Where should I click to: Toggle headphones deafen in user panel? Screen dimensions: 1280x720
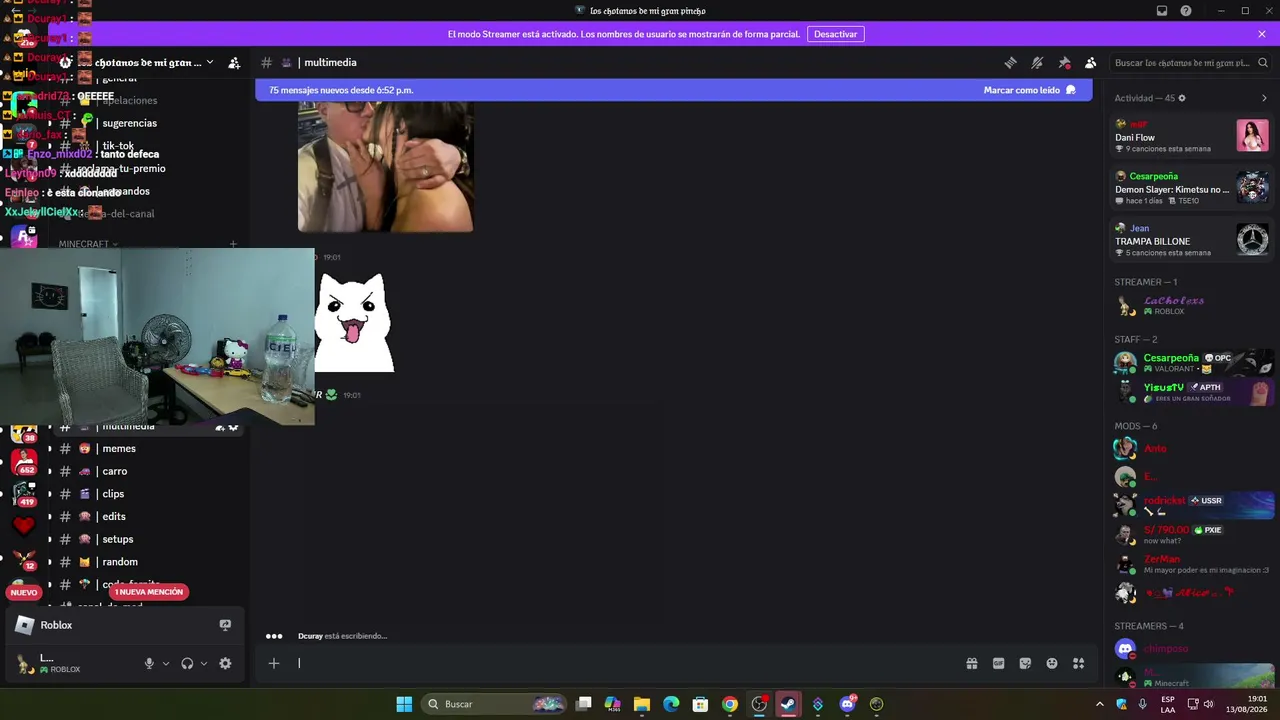point(187,663)
